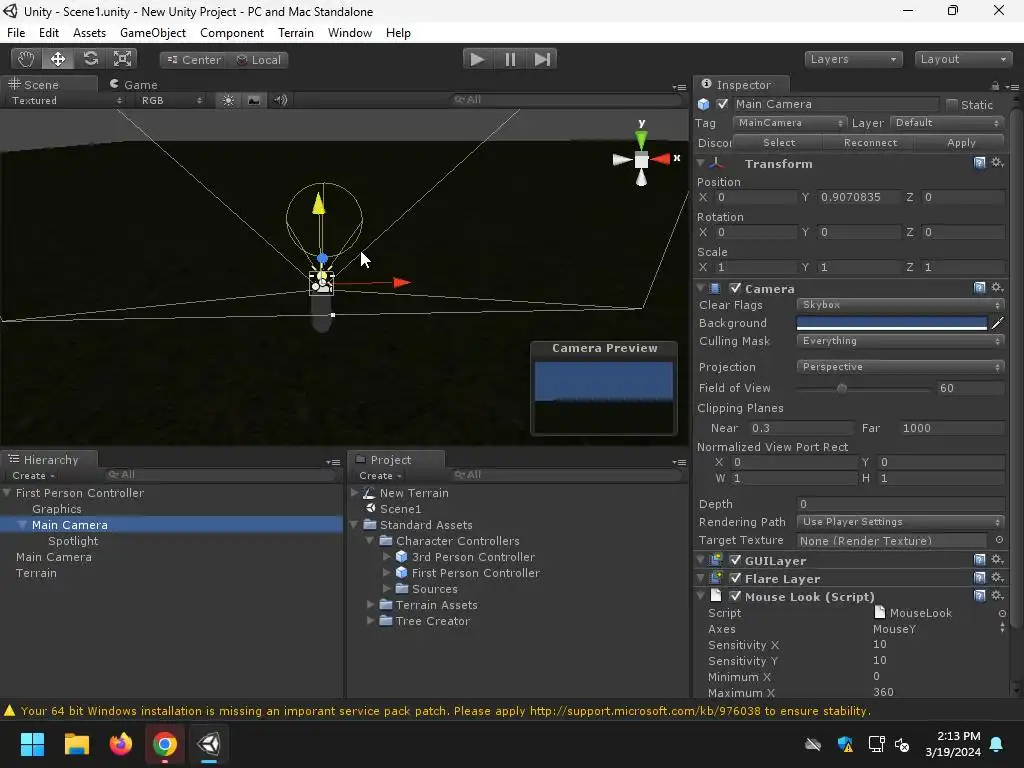Select the Move tool
The height and width of the screenshot is (768, 1024).
(58, 59)
